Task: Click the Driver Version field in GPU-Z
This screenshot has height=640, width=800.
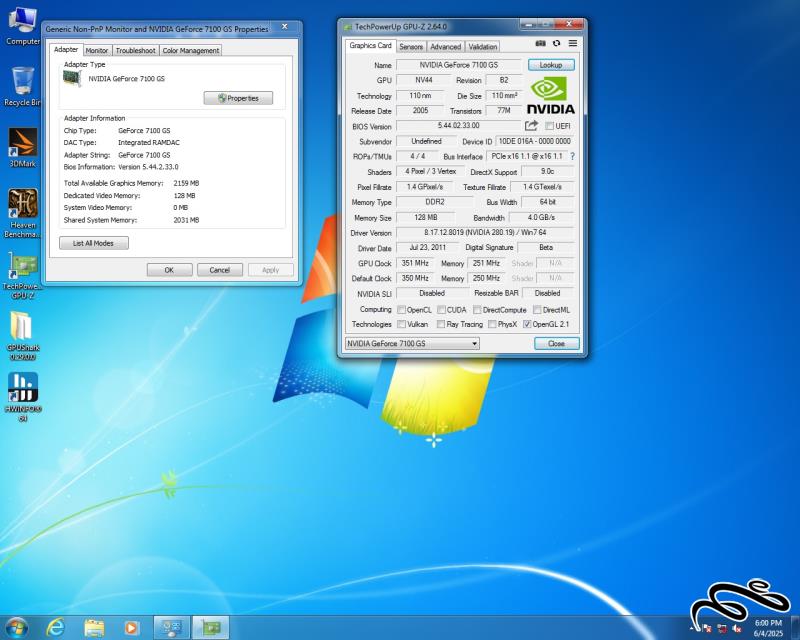Action: pyautogui.click(x=485, y=233)
